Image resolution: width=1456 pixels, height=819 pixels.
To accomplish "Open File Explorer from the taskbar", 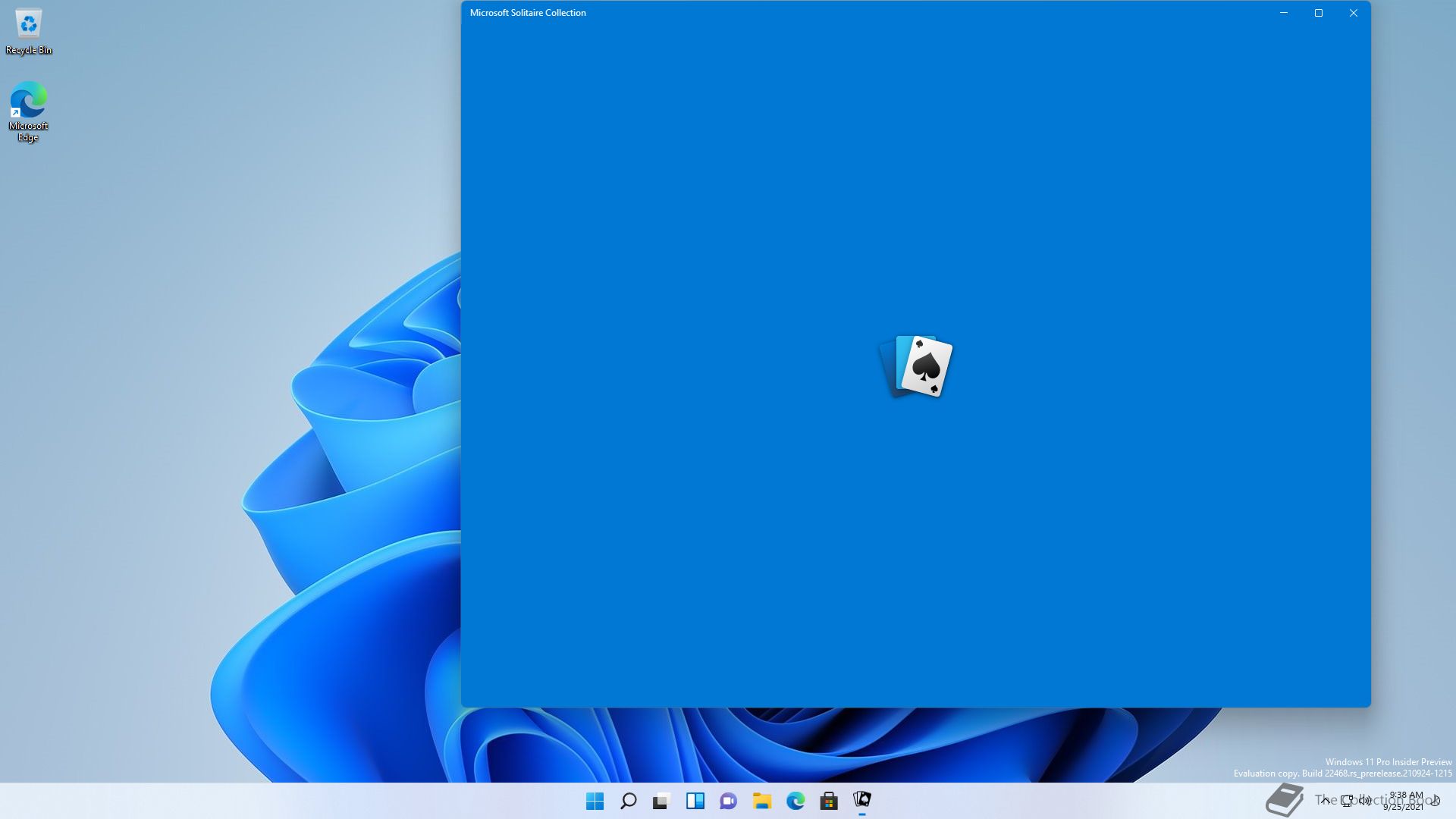I will click(x=761, y=801).
